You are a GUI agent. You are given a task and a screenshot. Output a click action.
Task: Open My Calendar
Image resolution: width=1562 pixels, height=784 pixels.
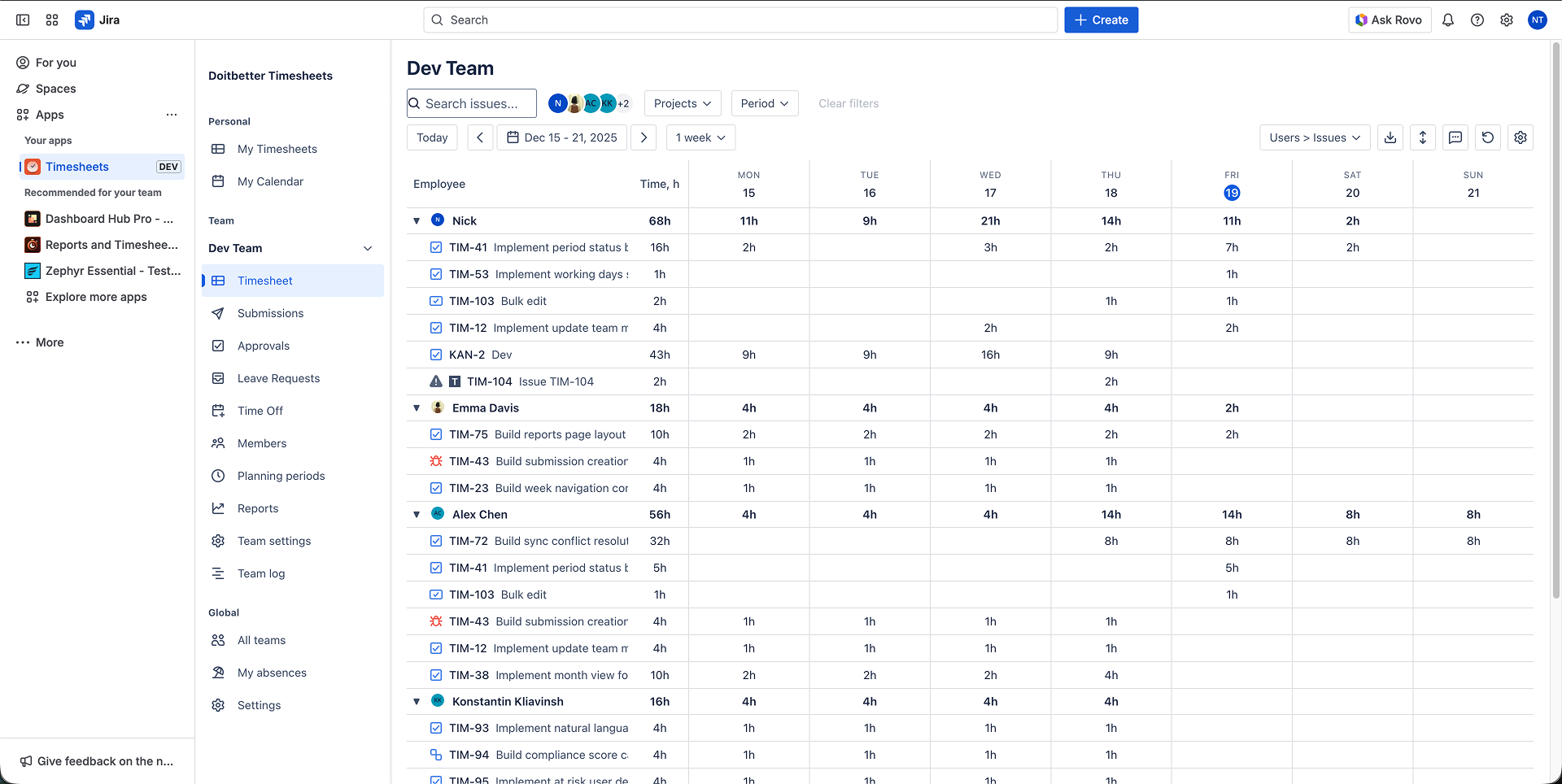click(x=292, y=181)
